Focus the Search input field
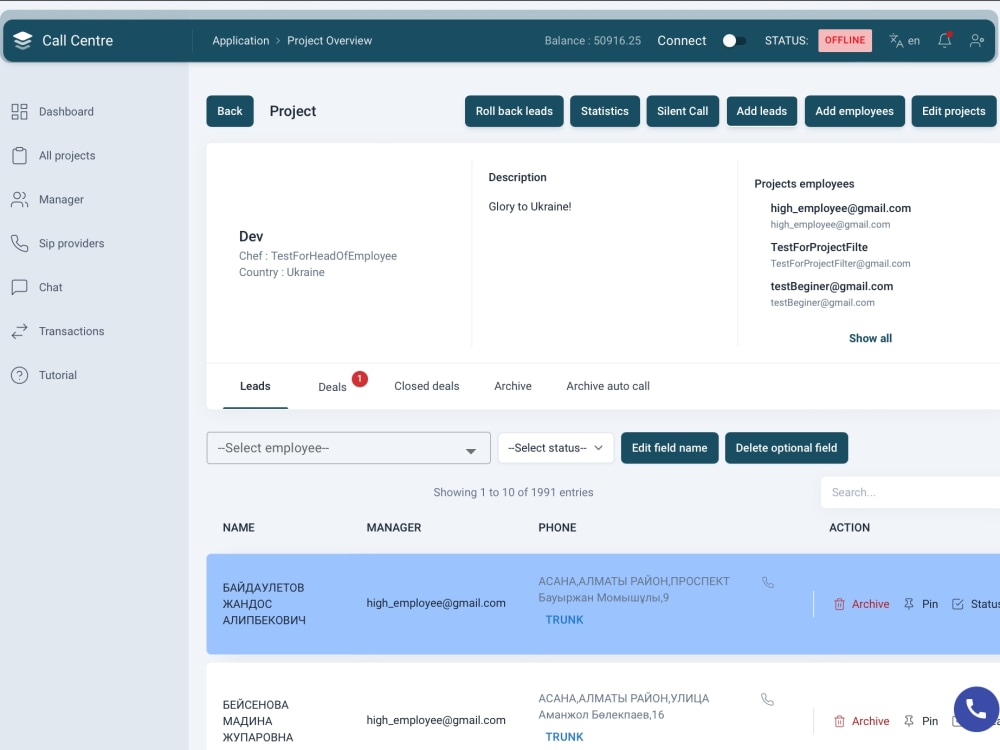The height and width of the screenshot is (750, 1000). point(910,492)
